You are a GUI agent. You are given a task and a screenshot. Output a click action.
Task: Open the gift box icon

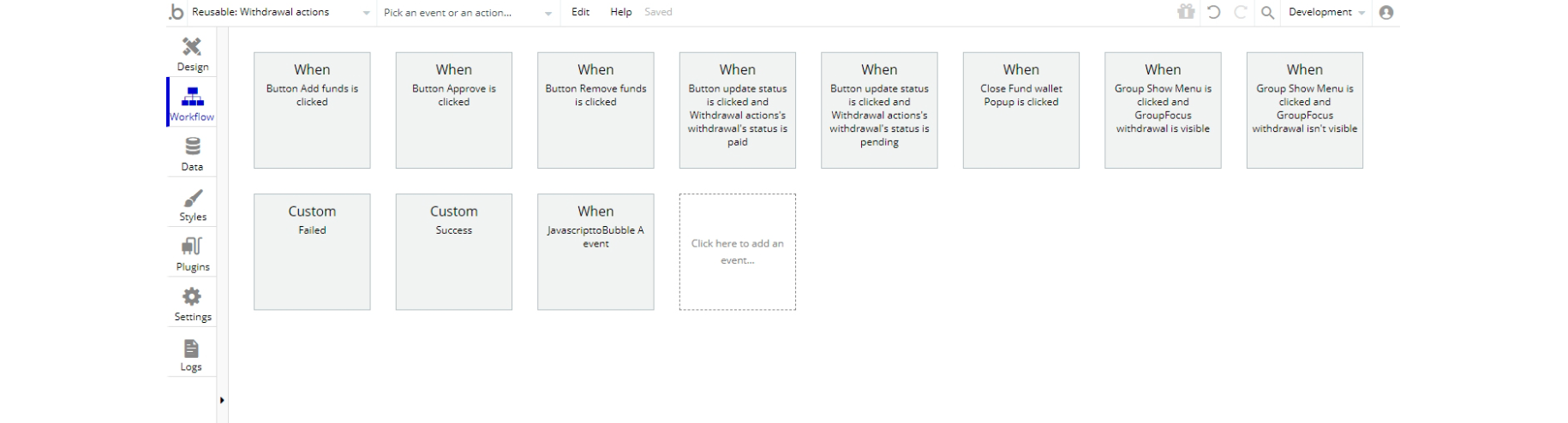pyautogui.click(x=1186, y=12)
